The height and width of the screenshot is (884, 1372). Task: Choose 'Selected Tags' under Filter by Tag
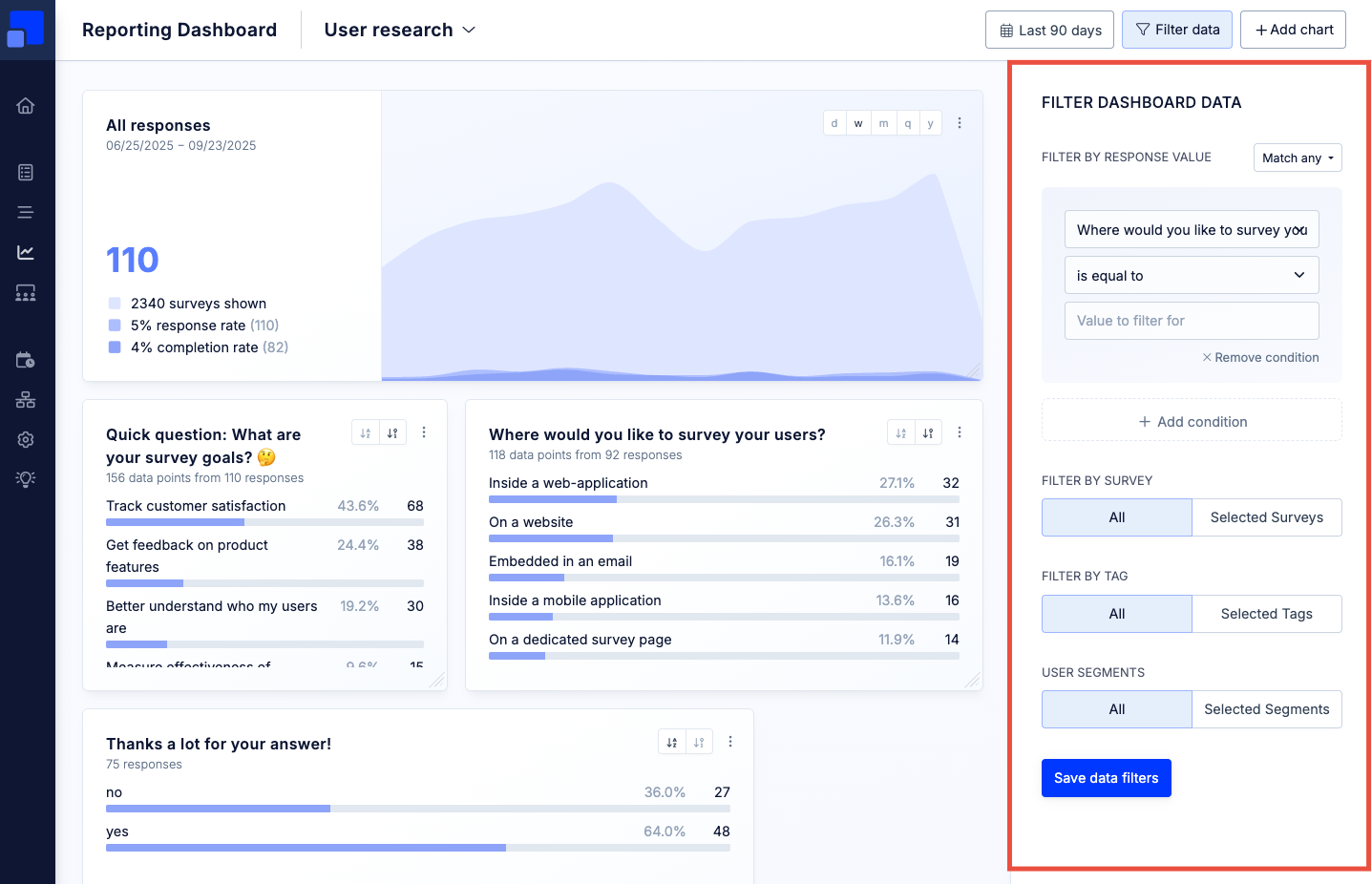[x=1266, y=614]
